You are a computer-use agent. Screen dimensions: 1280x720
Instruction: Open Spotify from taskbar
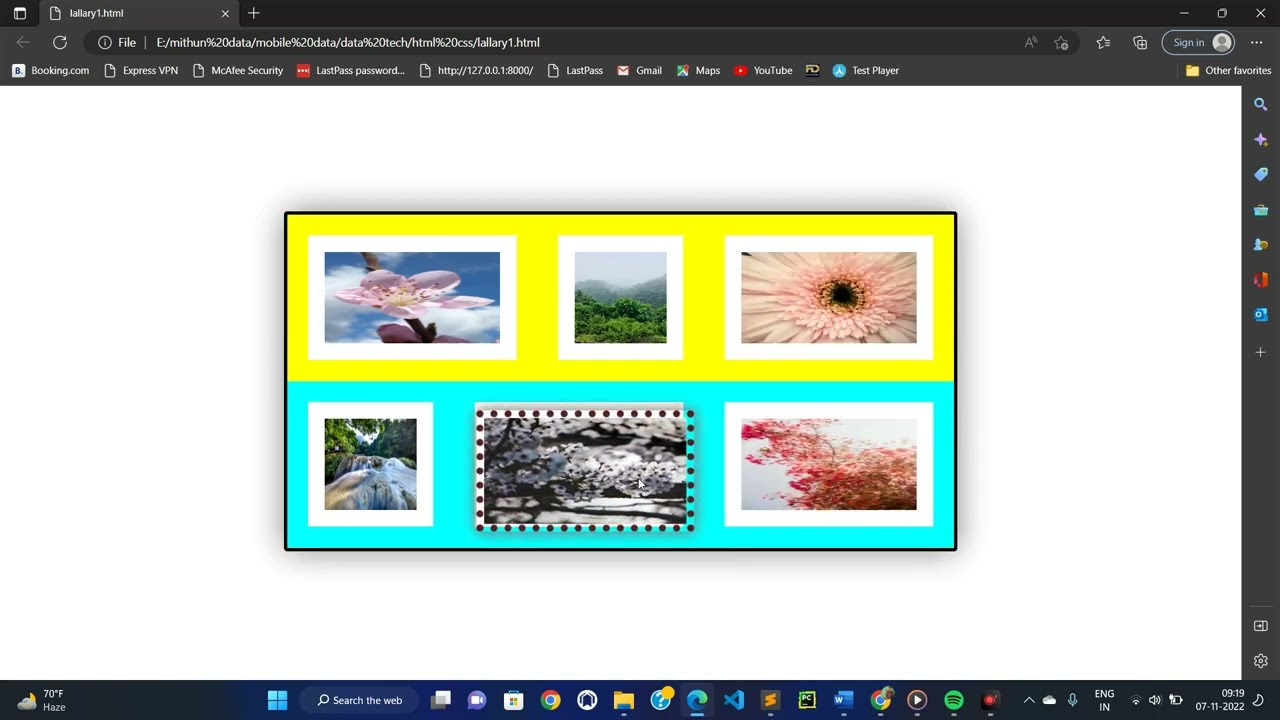click(x=954, y=700)
